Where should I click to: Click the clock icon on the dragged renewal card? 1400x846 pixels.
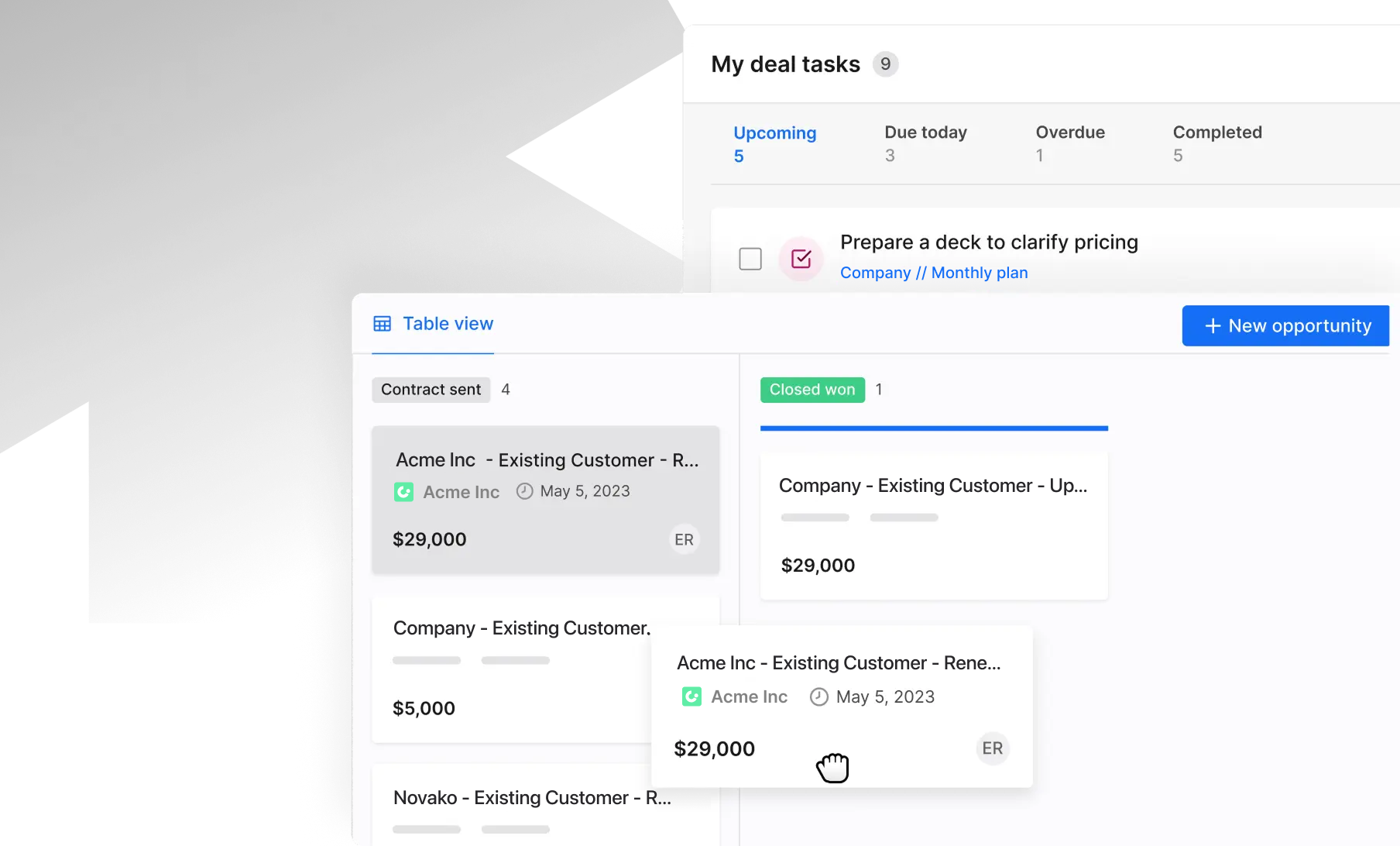pos(818,696)
